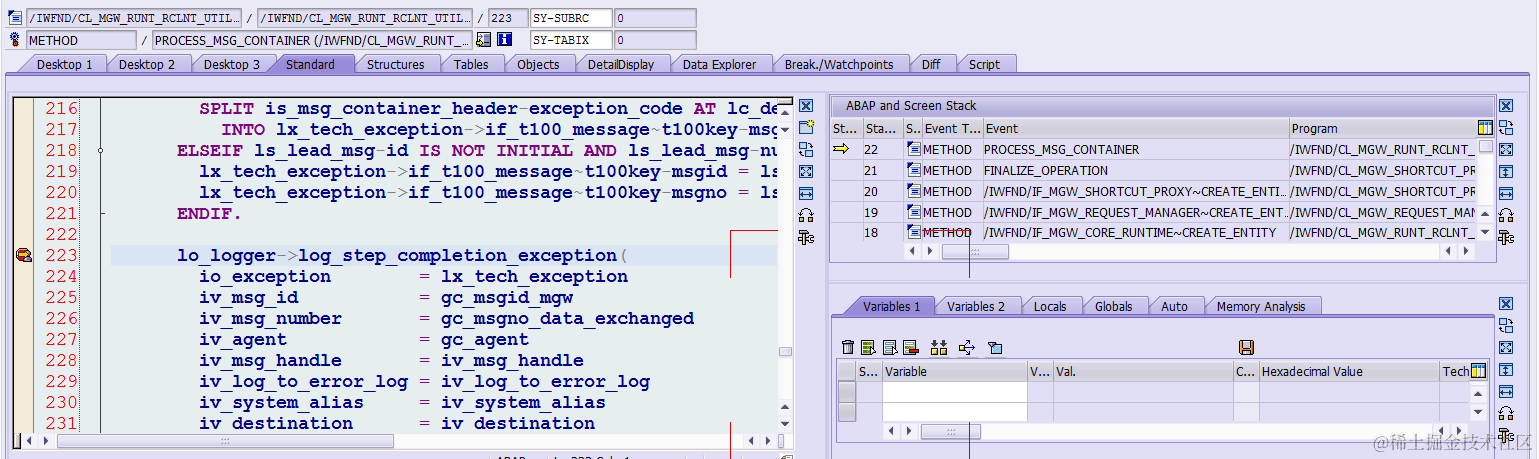Close the source code tool panel
The image size is (1539, 459).
[806, 105]
